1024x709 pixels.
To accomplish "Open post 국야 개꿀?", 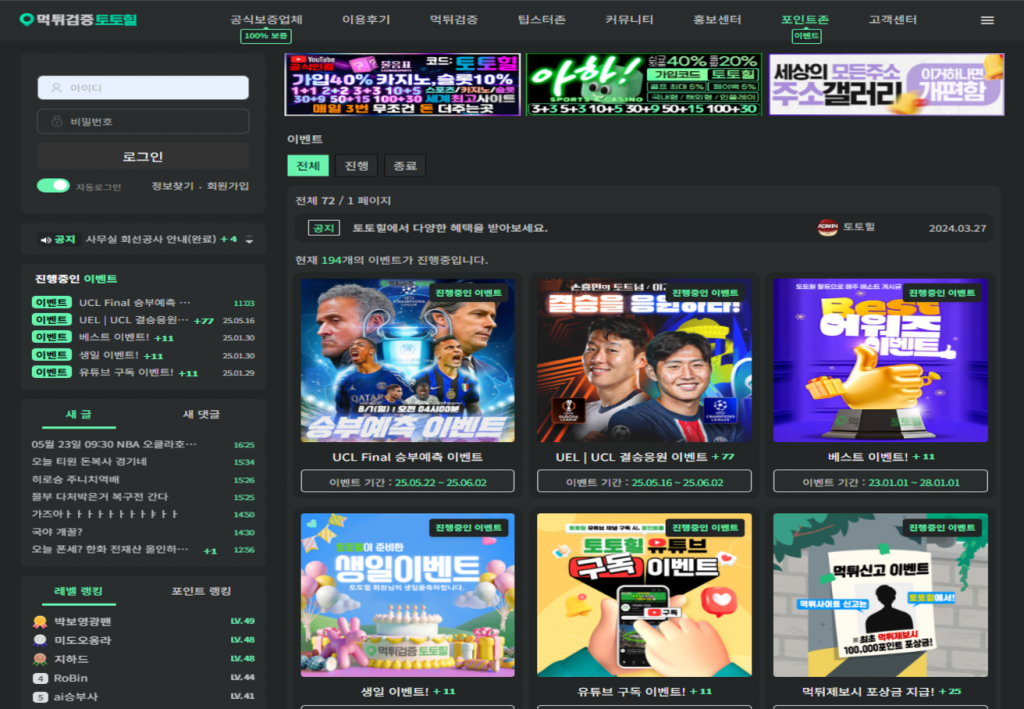I will (x=57, y=532).
